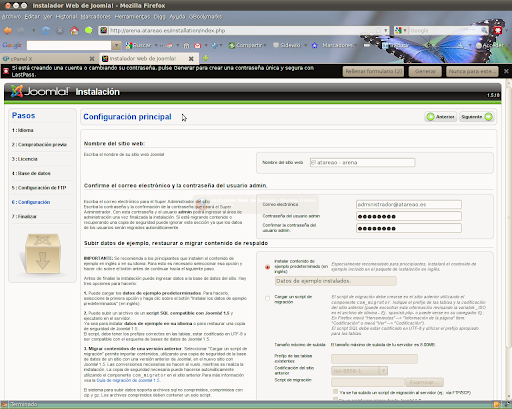Go to the Home page icon
Image resolution: width=512 pixels, height=409 pixels.
74,30
